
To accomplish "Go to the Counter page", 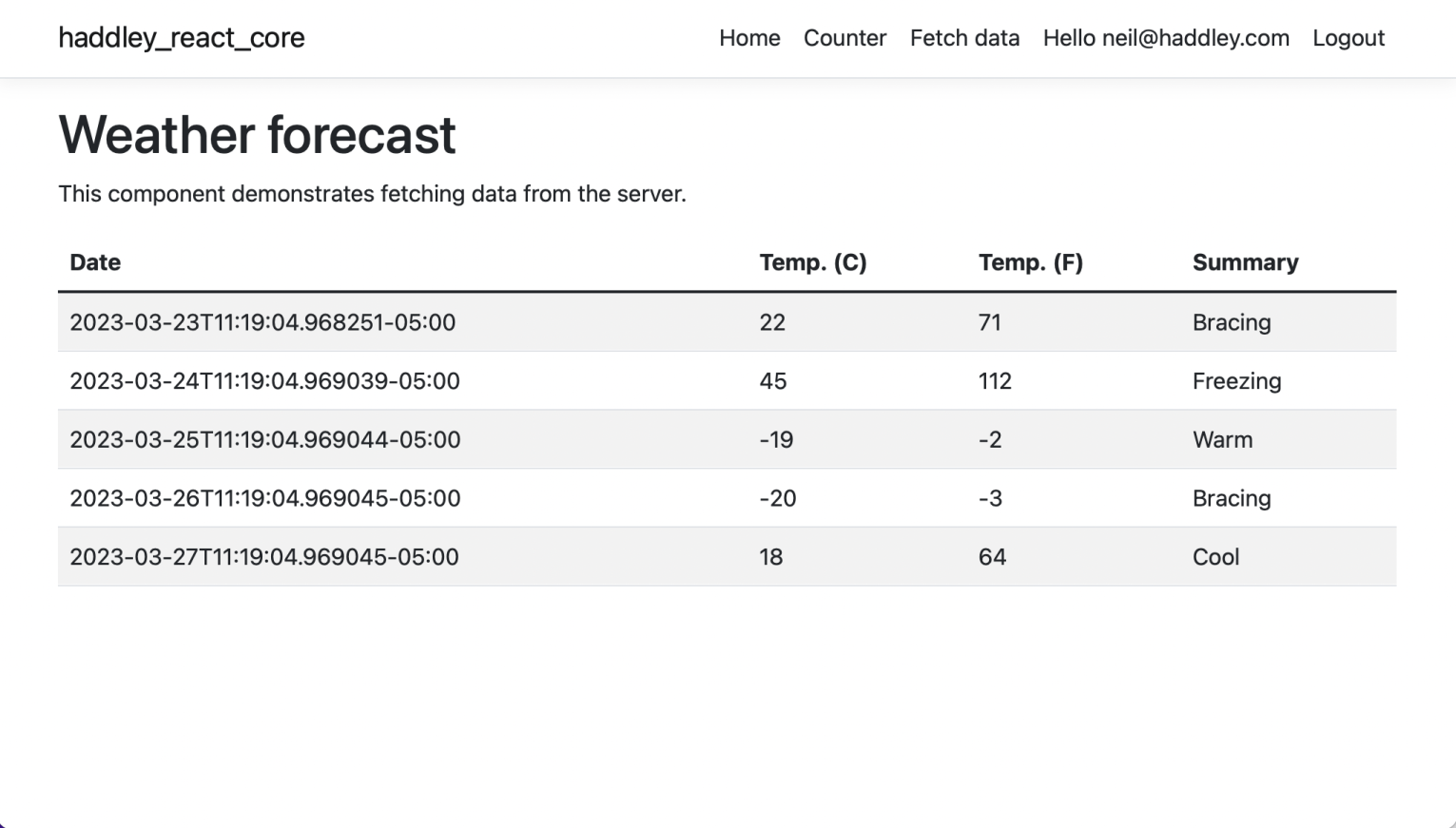I will click(x=844, y=38).
